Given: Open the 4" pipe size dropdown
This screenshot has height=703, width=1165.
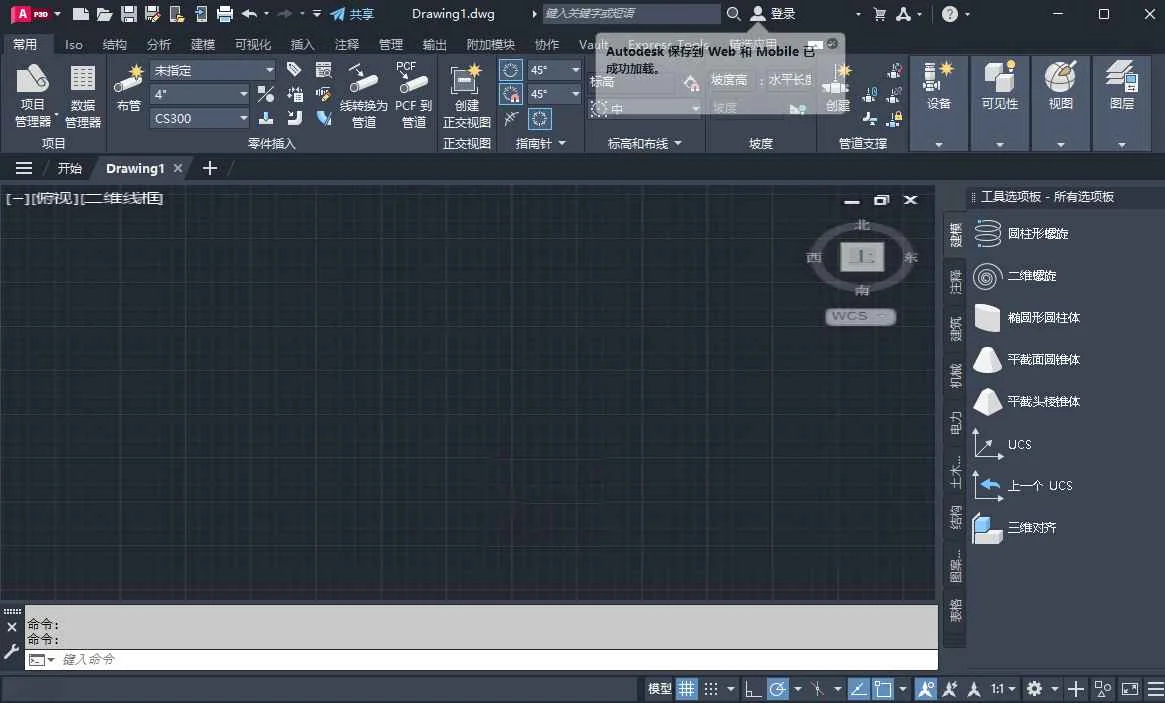Looking at the screenshot, I should (200, 94).
